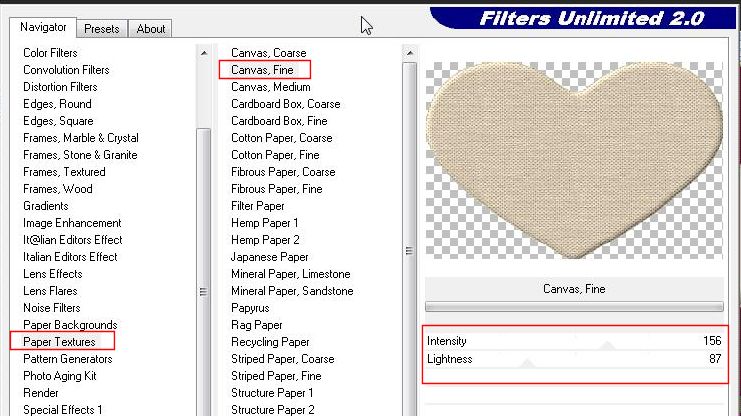
Task: Choose Color Filters category
Action: coord(50,53)
